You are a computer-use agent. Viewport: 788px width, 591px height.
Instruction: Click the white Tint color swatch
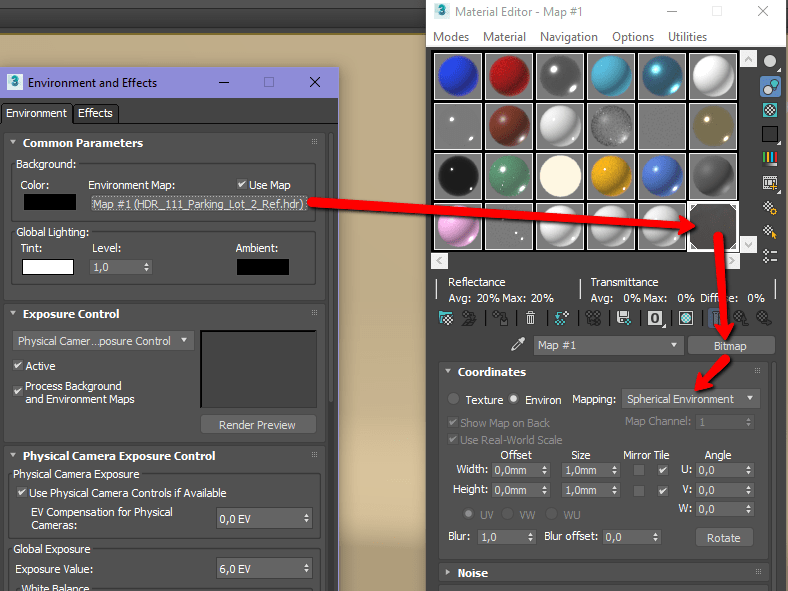click(x=48, y=267)
